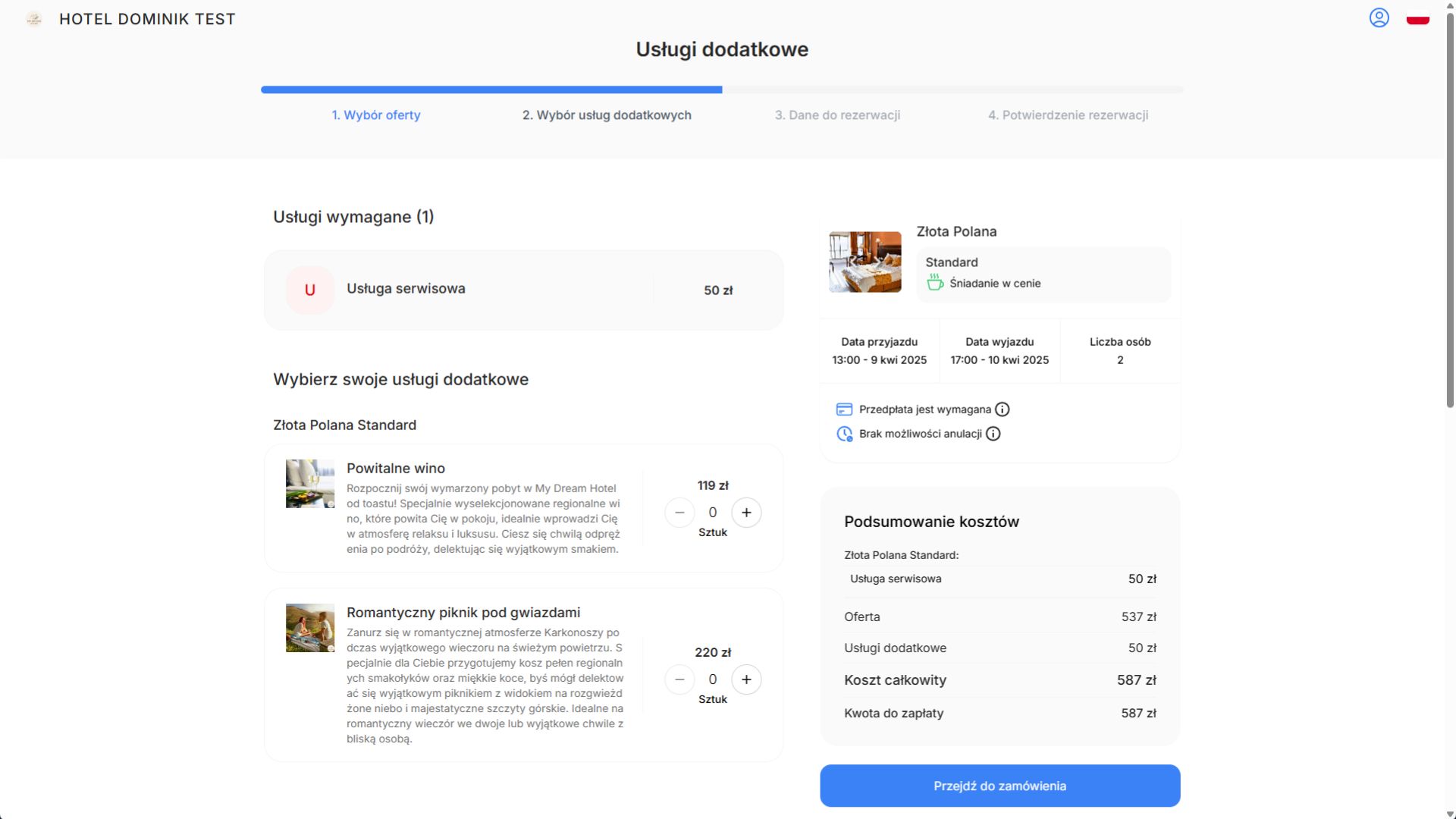Click the credit card prepayment icon
The height and width of the screenshot is (819, 1456).
843,409
